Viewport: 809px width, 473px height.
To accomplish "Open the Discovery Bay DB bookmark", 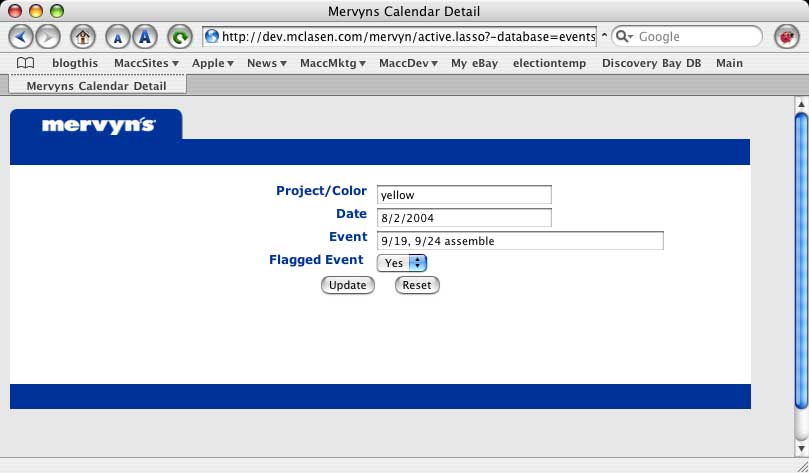I will (651, 63).
